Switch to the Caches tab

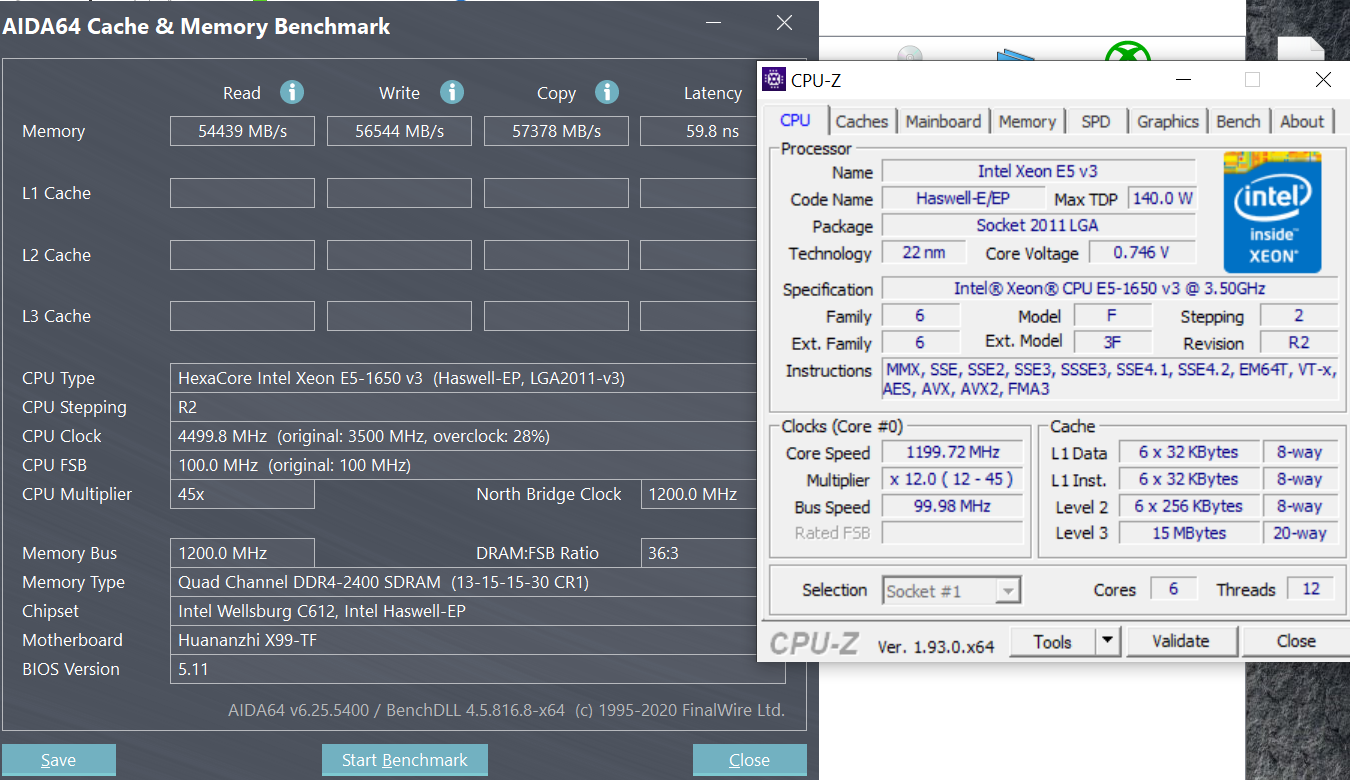[862, 122]
